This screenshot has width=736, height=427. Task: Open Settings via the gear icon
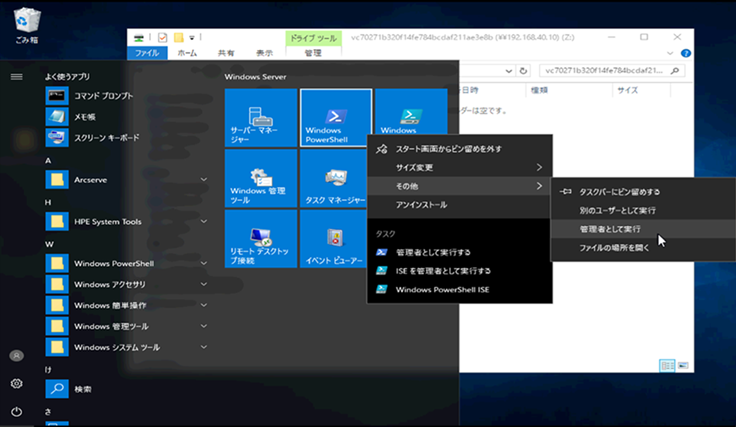(x=16, y=383)
